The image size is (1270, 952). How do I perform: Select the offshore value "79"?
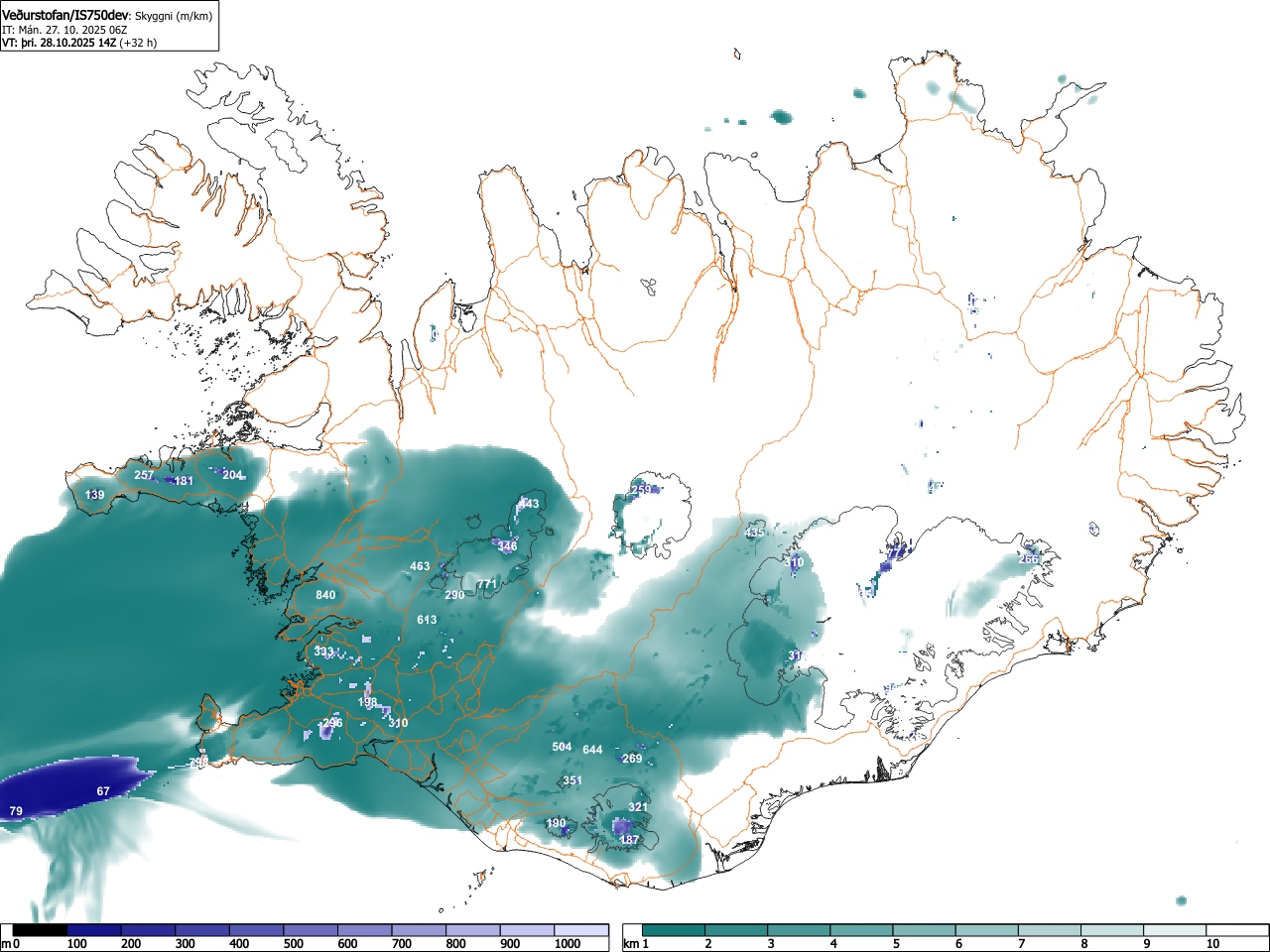point(16,811)
